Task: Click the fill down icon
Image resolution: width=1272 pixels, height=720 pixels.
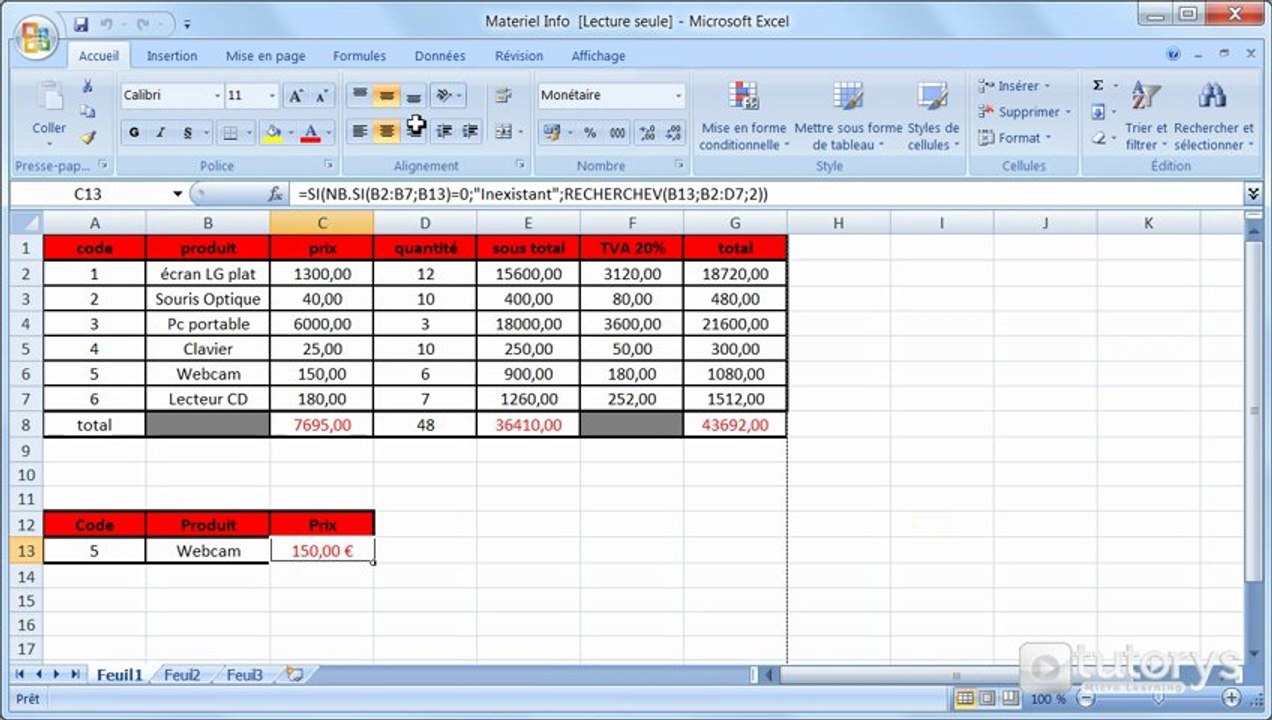Action: point(1098,112)
